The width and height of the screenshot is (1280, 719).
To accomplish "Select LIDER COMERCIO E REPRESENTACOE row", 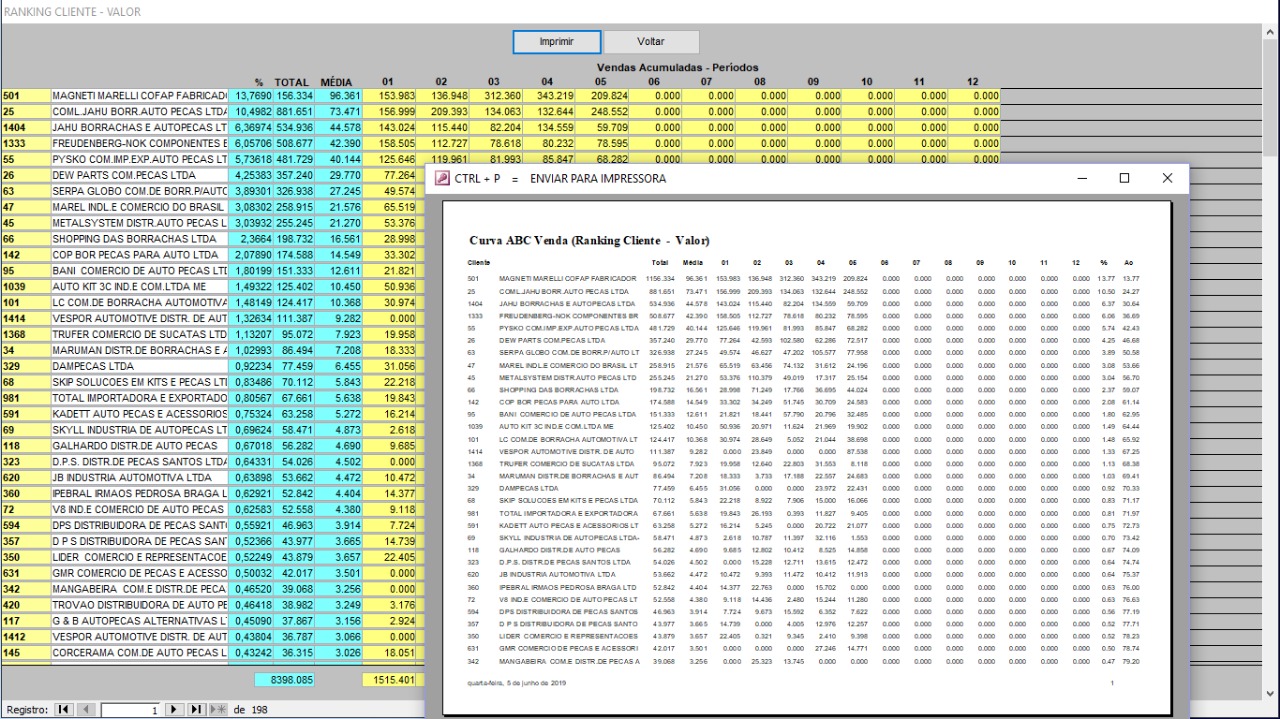I will pos(140,558).
